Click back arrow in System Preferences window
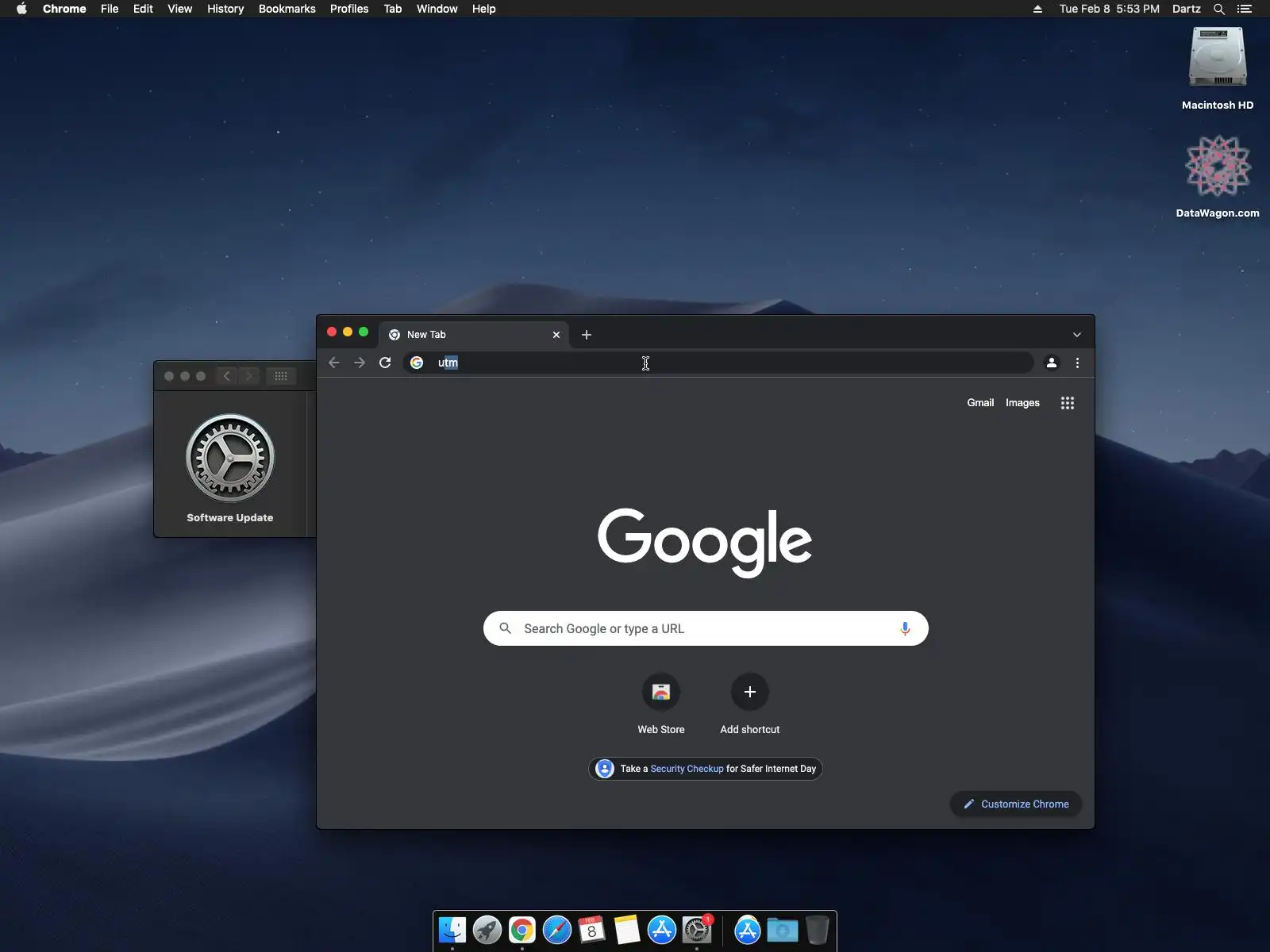 (227, 376)
